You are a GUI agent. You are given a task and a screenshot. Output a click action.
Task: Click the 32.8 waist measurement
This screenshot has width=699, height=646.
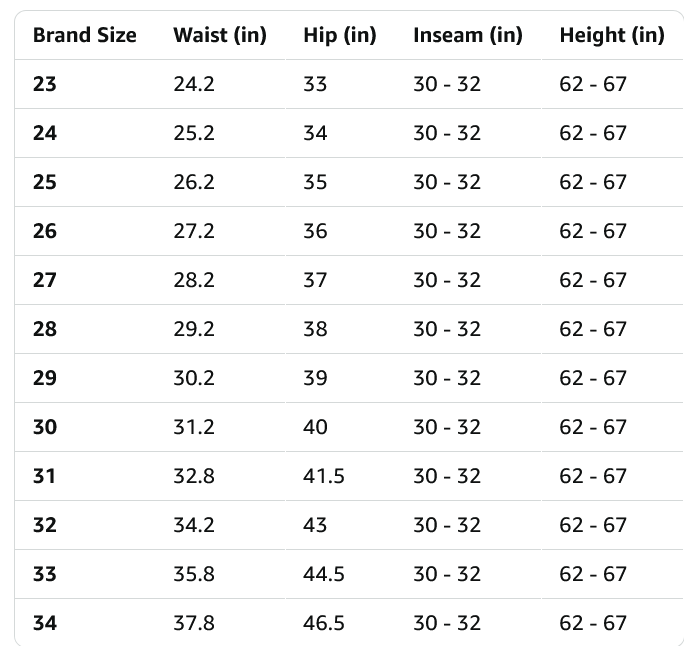(x=194, y=476)
